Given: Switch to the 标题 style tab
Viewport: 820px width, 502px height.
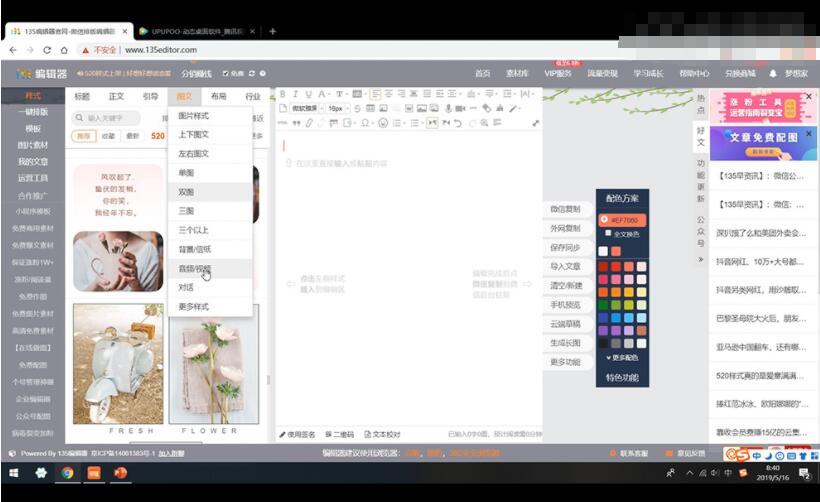Looking at the screenshot, I should (82, 96).
